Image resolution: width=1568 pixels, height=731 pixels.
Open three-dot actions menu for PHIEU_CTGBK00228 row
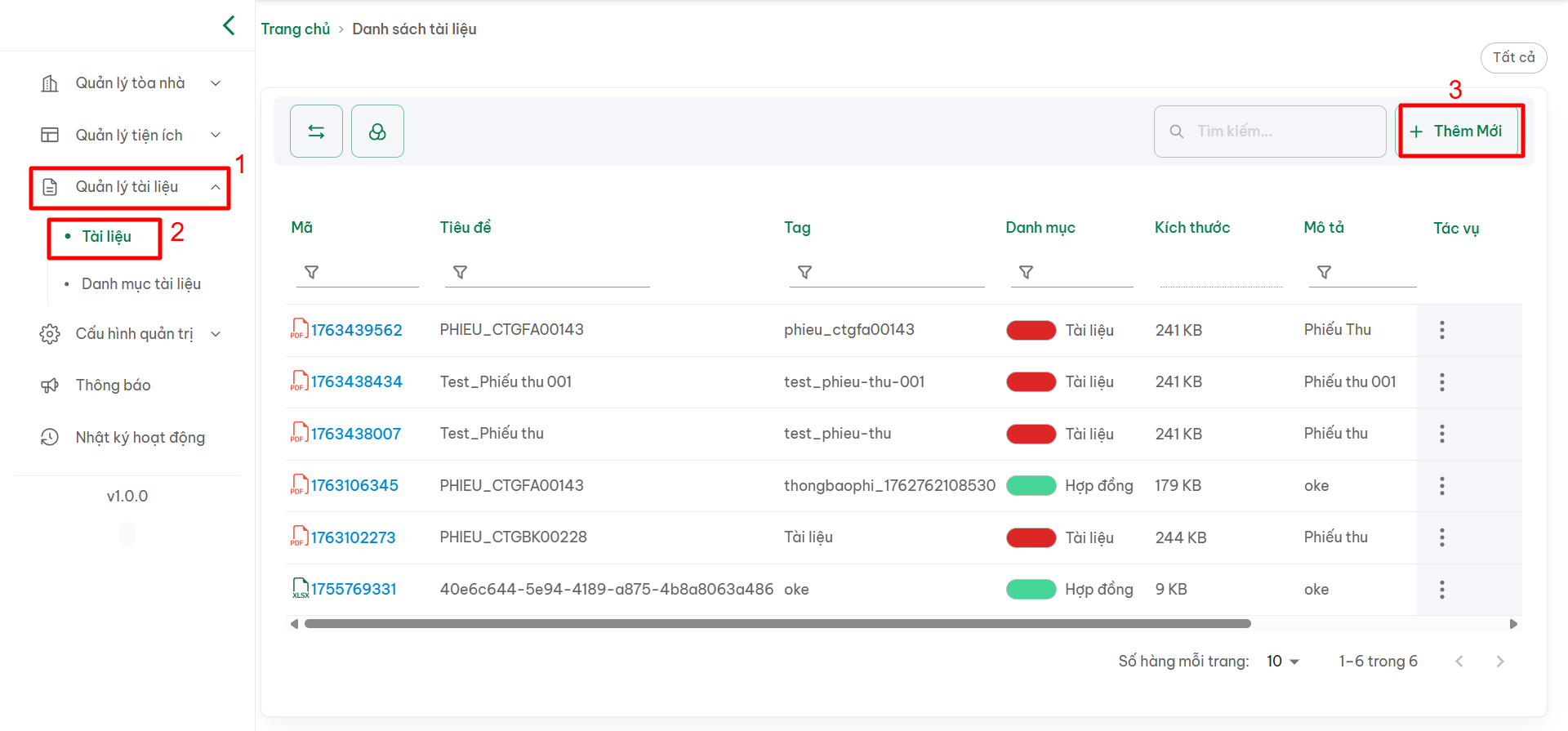1441,537
